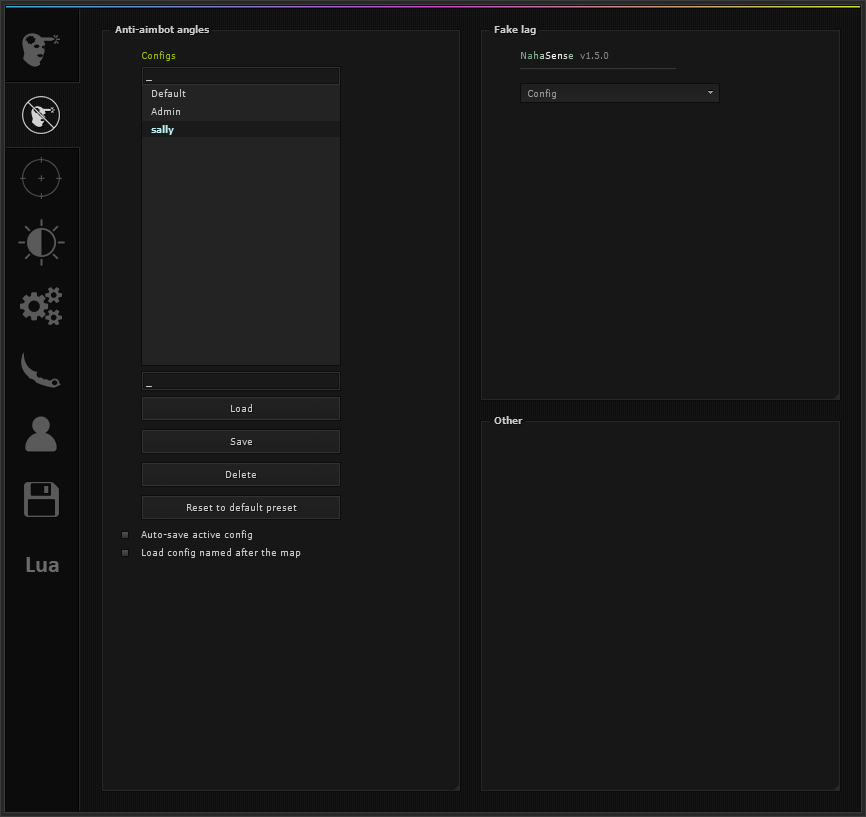The width and height of the screenshot is (866, 817).
Task: Toggle Auto-save active config checkbox
Action: pos(125,535)
